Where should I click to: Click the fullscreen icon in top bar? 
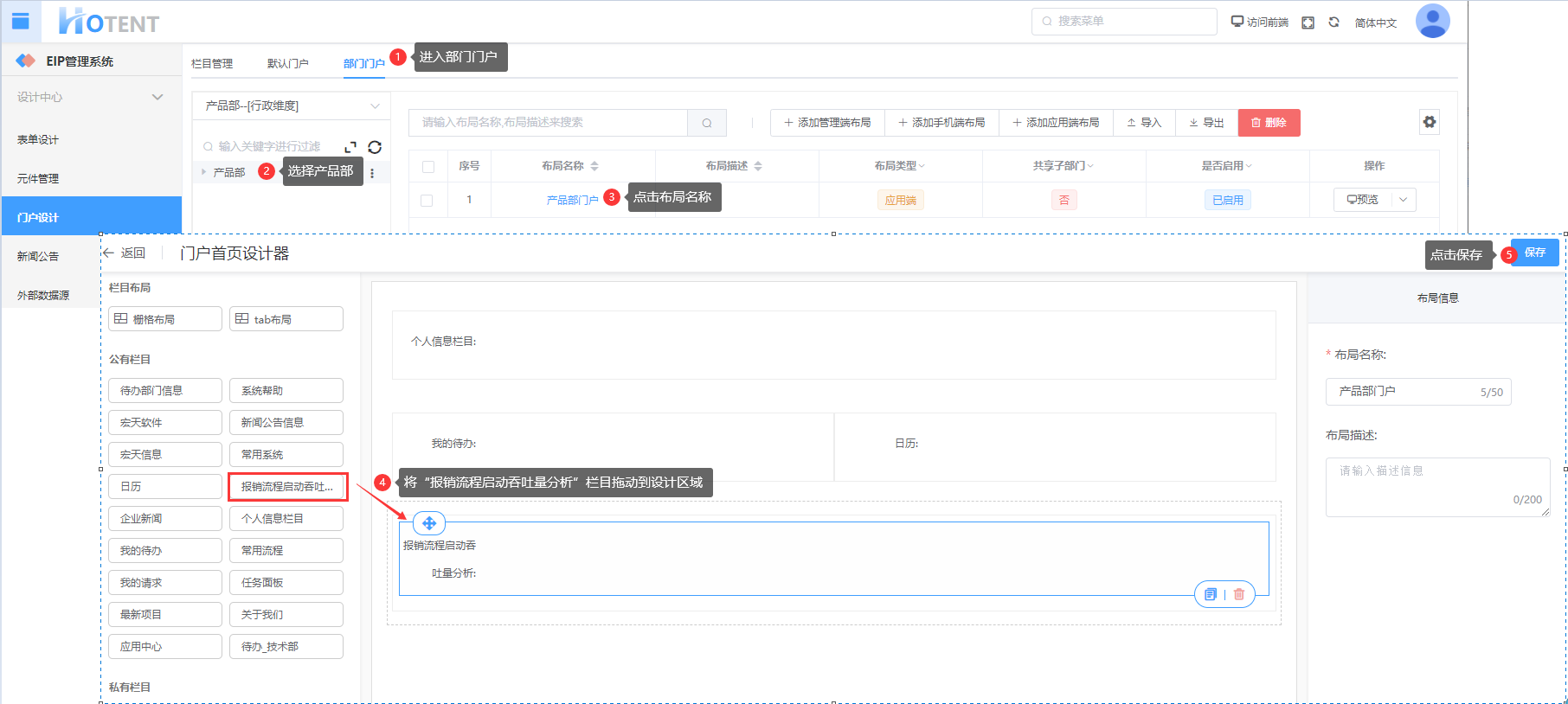point(1308,22)
